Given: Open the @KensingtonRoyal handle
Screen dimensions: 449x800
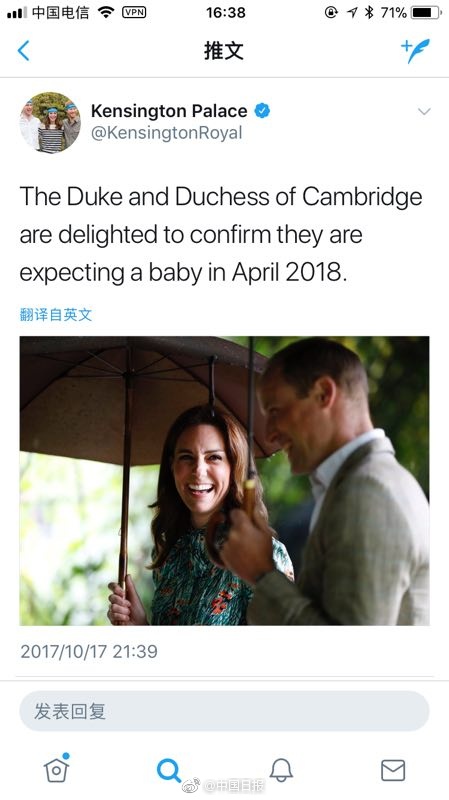Looking at the screenshot, I should click(x=166, y=133).
